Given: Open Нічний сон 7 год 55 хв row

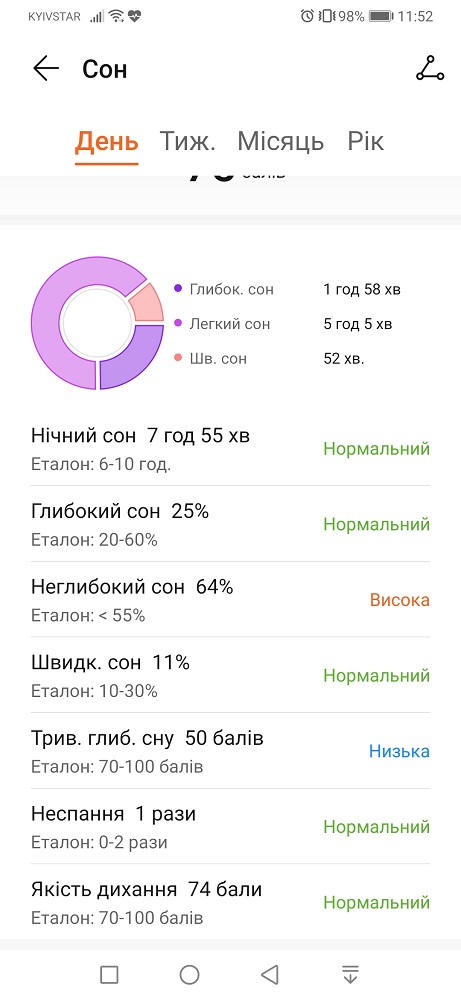Looking at the screenshot, I should coord(230,449).
